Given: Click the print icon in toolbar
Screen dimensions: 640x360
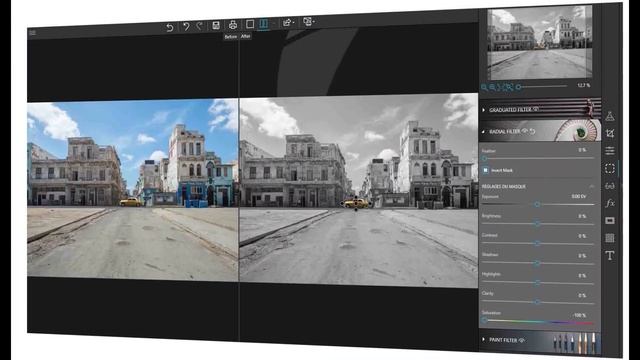Looking at the screenshot, I should 233,25.
